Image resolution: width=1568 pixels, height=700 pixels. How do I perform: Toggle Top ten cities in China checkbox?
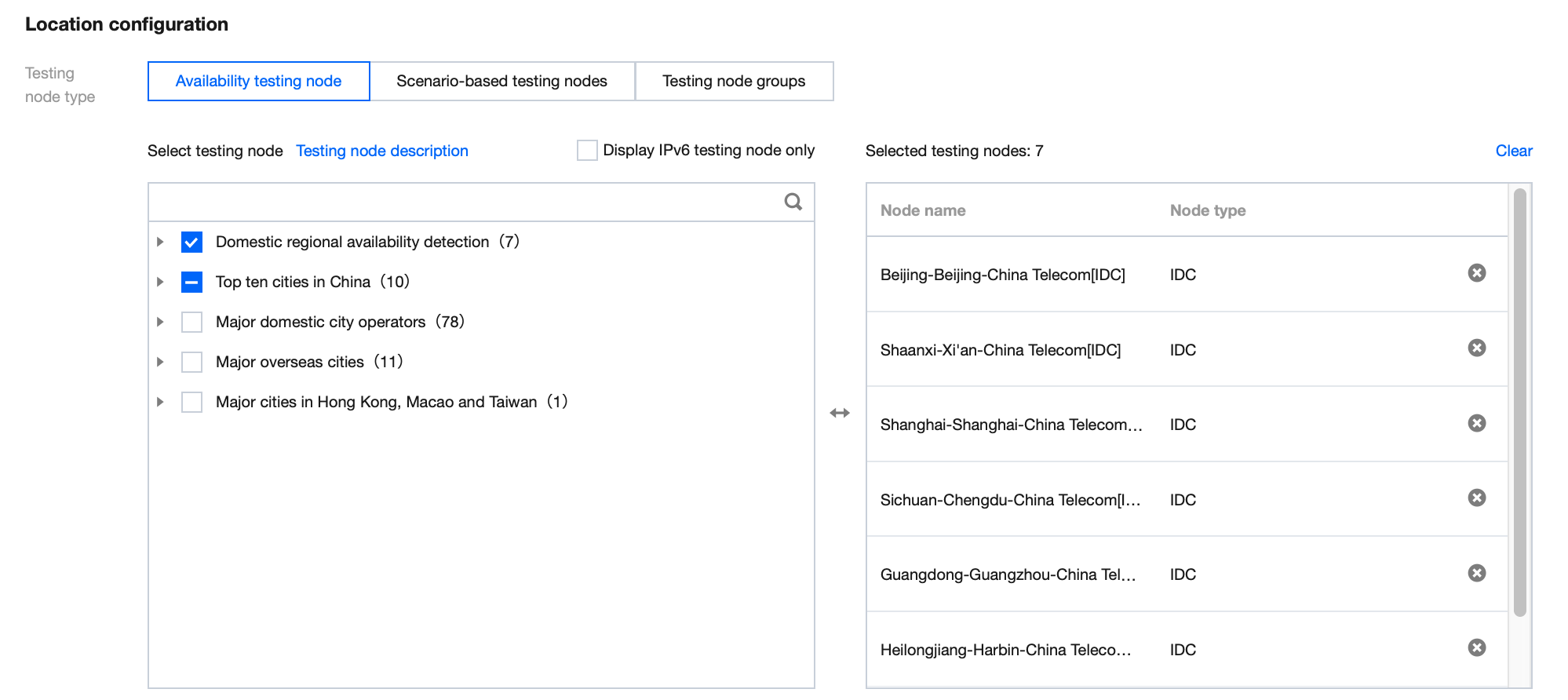pos(191,282)
